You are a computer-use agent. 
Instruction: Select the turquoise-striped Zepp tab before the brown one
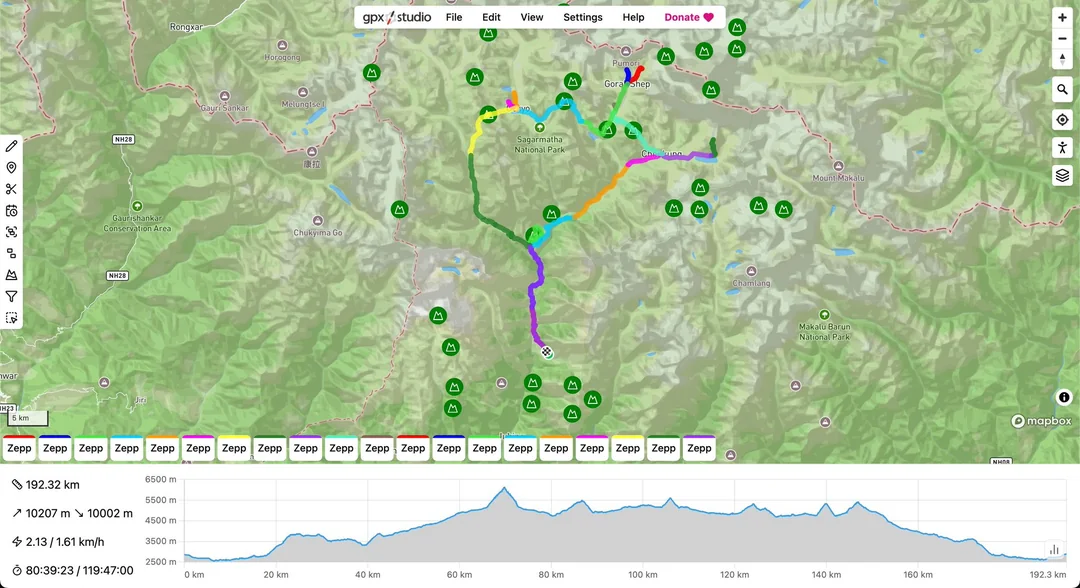click(x=341, y=448)
